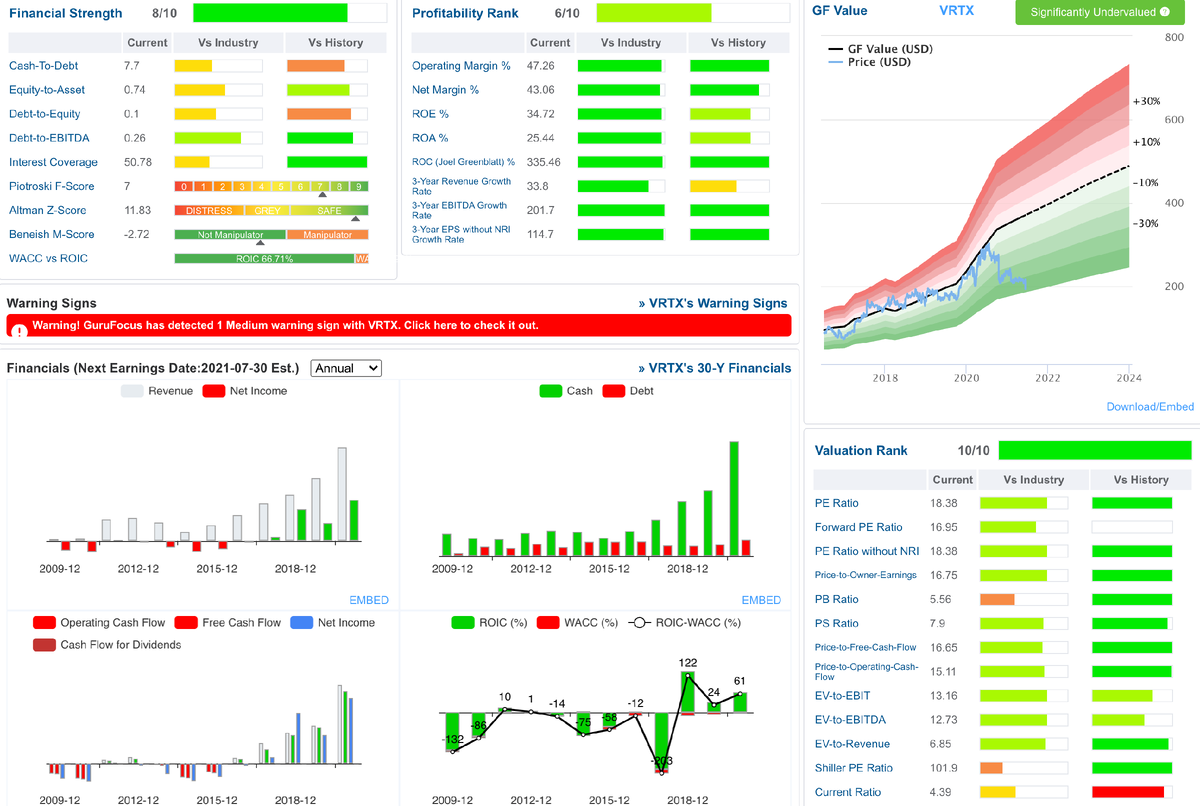Click the Valuation Rank 10/10 bar
This screenshot has width=1200, height=806.
1095,450
